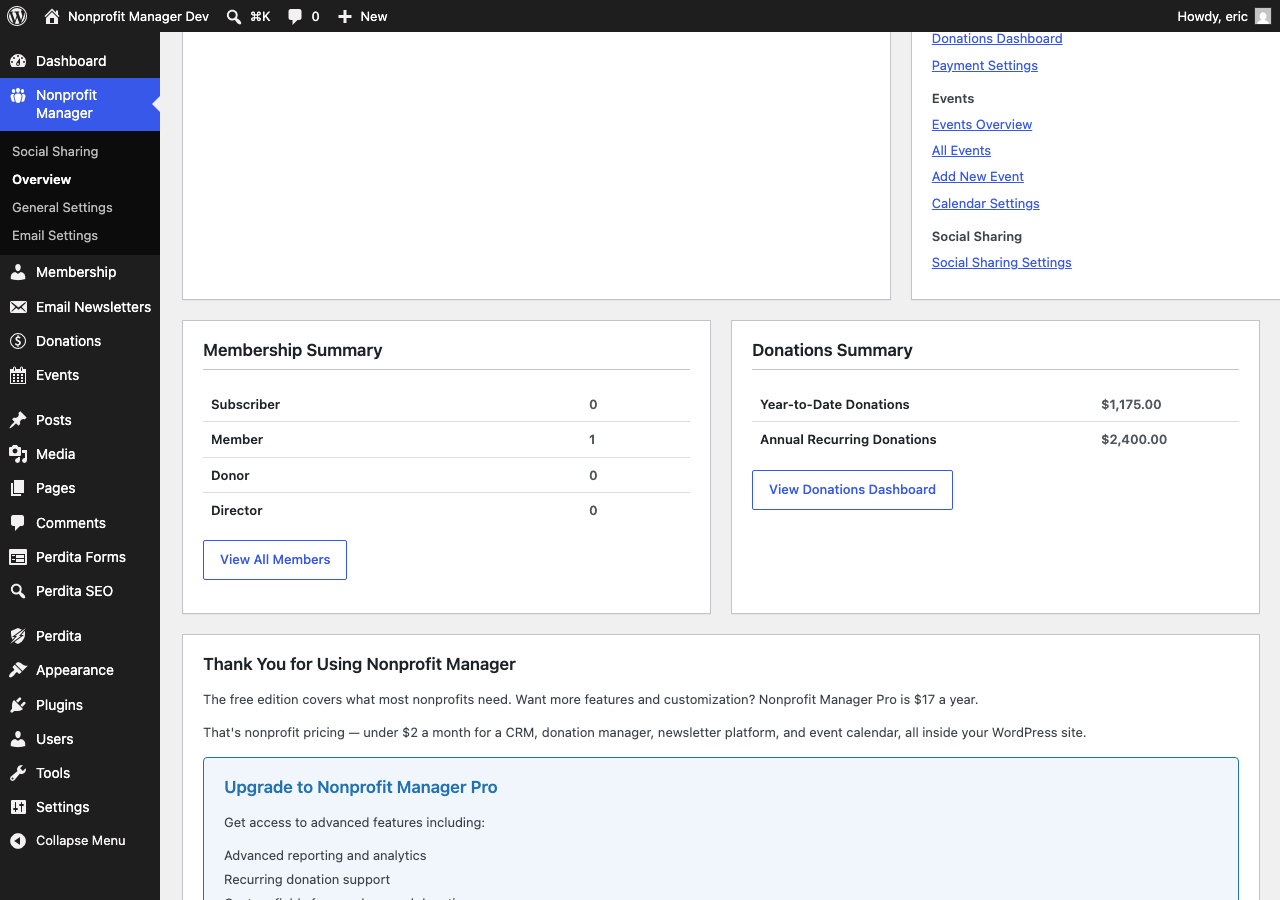Image resolution: width=1280 pixels, height=900 pixels.
Task: Open the Calendar Settings link
Action: tap(986, 203)
